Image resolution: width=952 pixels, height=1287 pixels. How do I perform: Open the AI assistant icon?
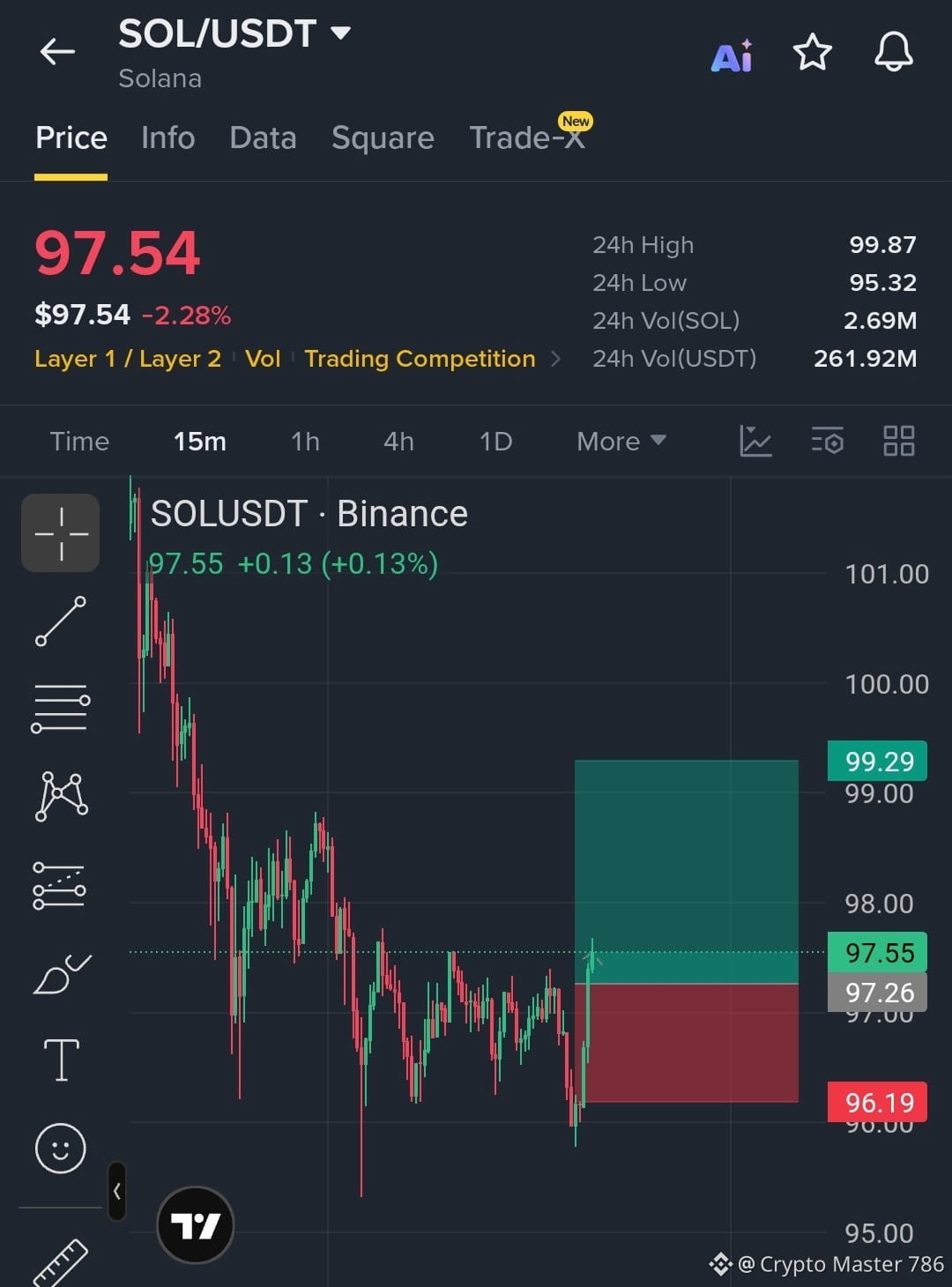[732, 56]
